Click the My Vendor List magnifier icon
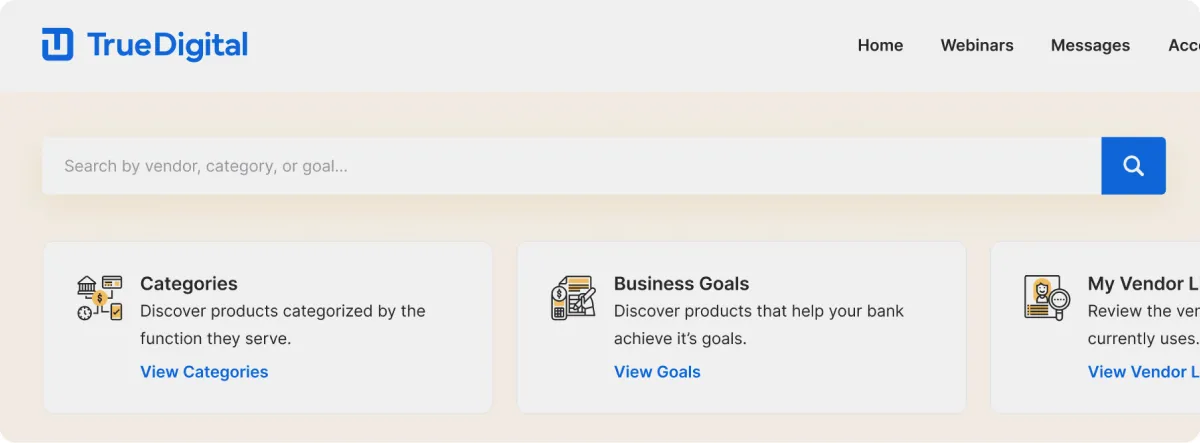 tap(1047, 298)
